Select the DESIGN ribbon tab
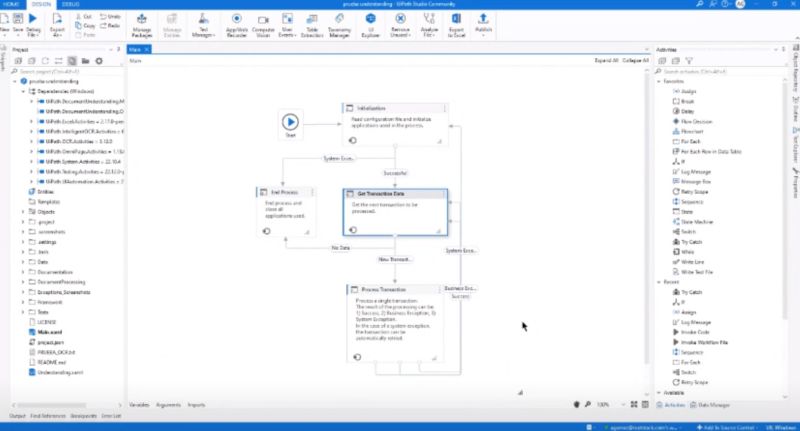This screenshot has width=800, height=431. (41, 4)
